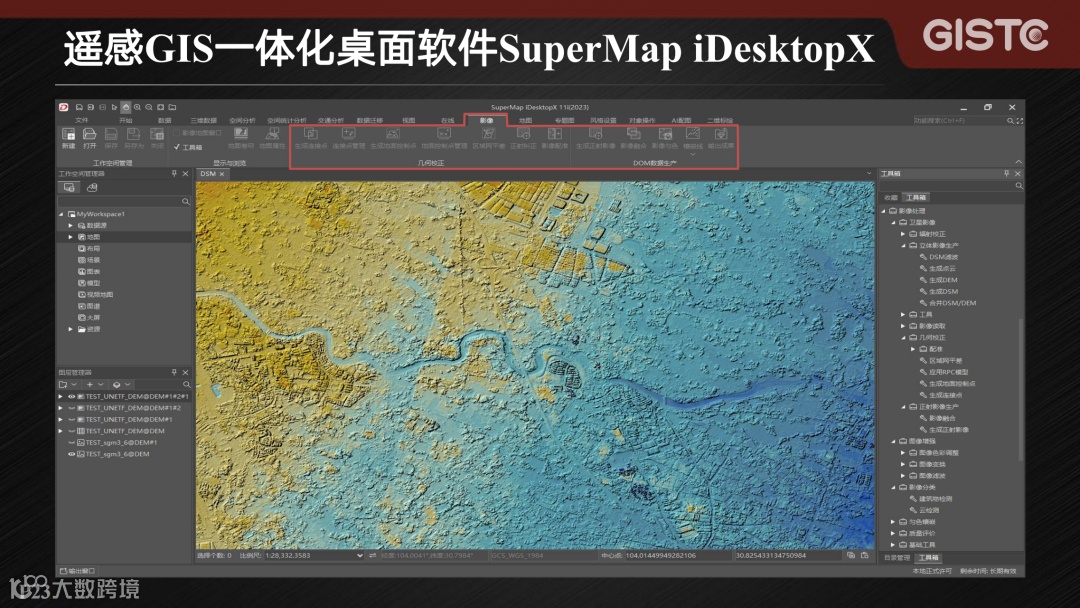1080x608 pixels.
Task: Click the zoom-out magnifier in quick access toolbar
Action: click(x=149, y=107)
